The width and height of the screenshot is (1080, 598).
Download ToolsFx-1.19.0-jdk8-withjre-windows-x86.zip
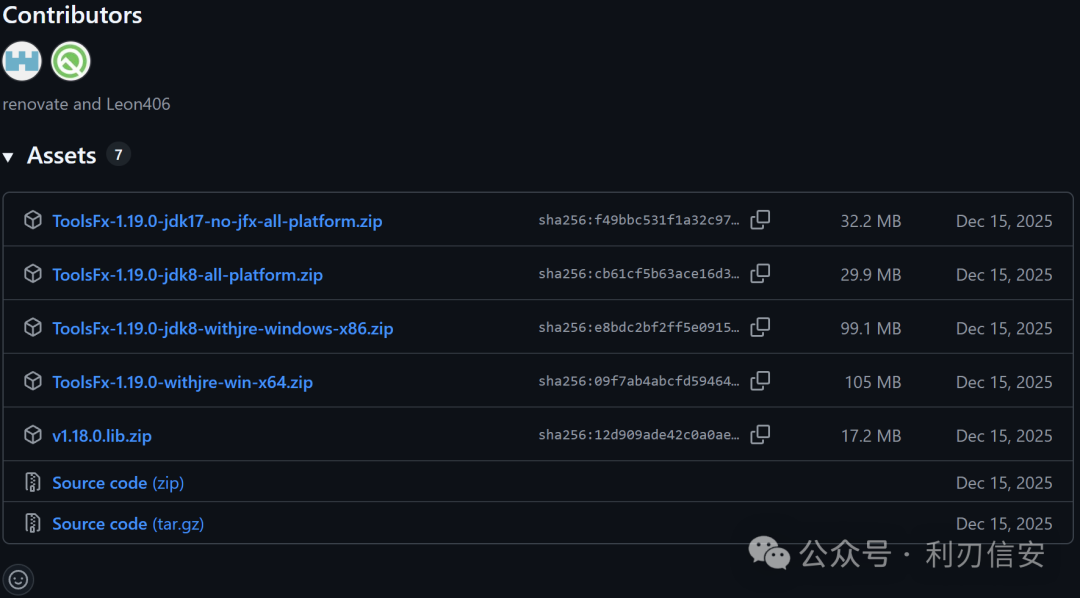tap(222, 329)
